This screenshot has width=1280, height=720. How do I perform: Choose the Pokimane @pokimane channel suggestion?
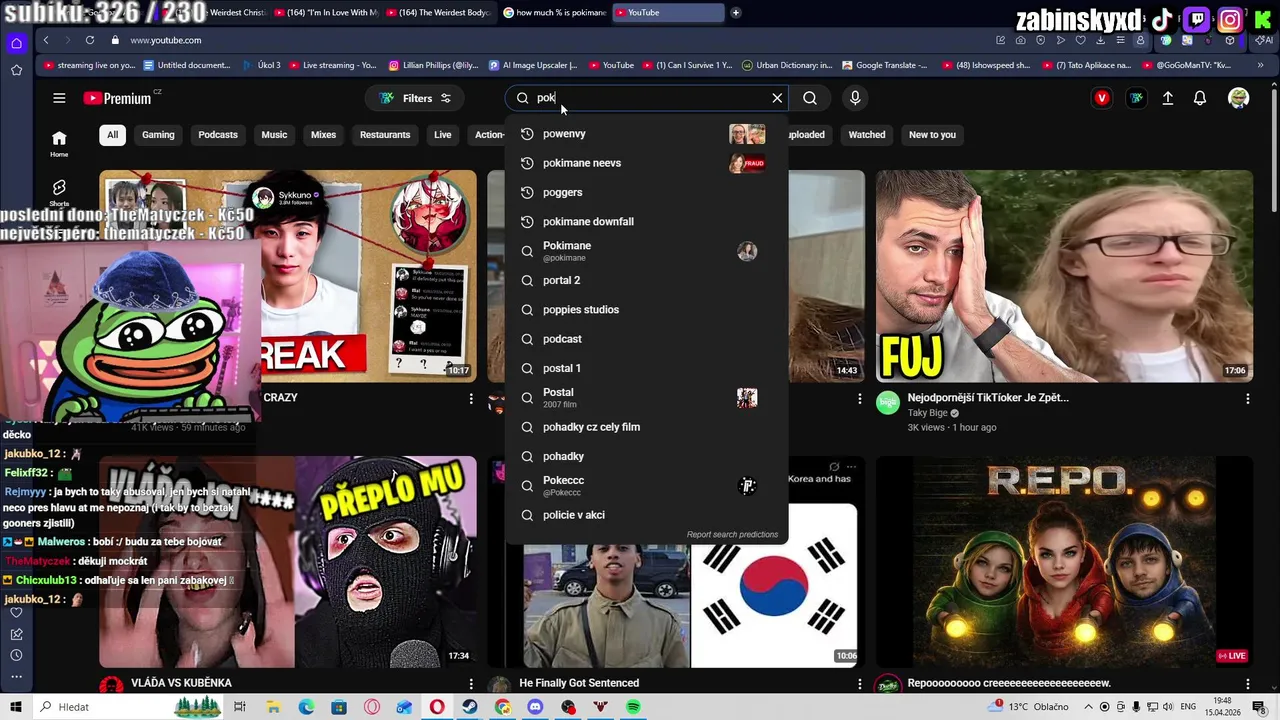point(646,251)
